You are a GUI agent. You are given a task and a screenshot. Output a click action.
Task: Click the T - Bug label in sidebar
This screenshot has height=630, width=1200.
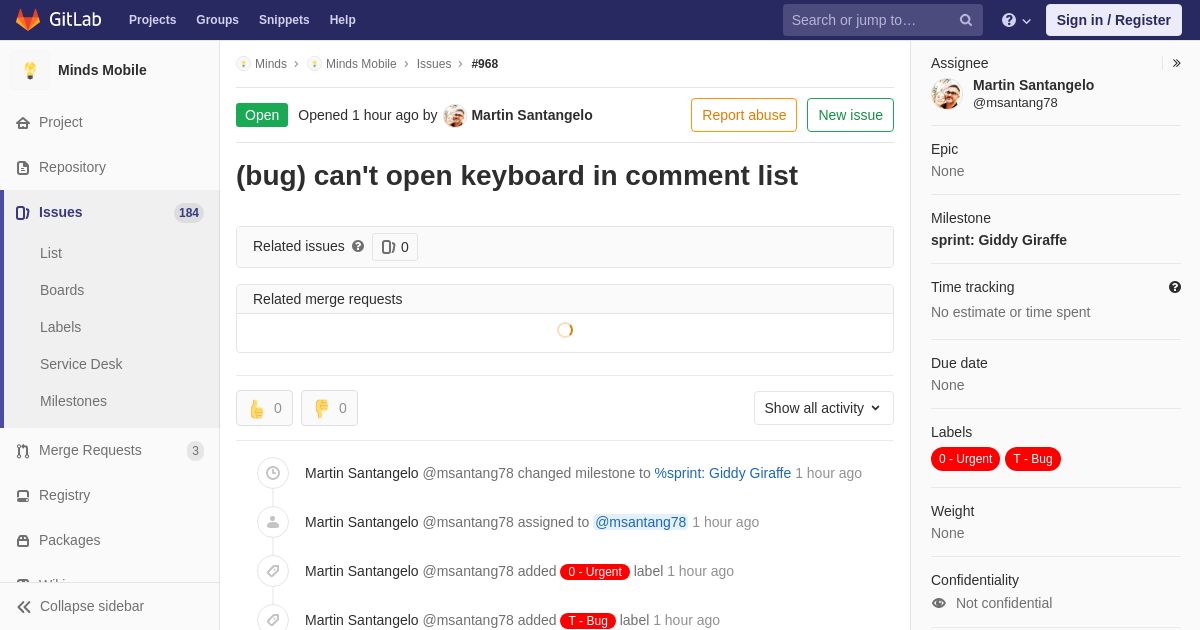(1033, 459)
